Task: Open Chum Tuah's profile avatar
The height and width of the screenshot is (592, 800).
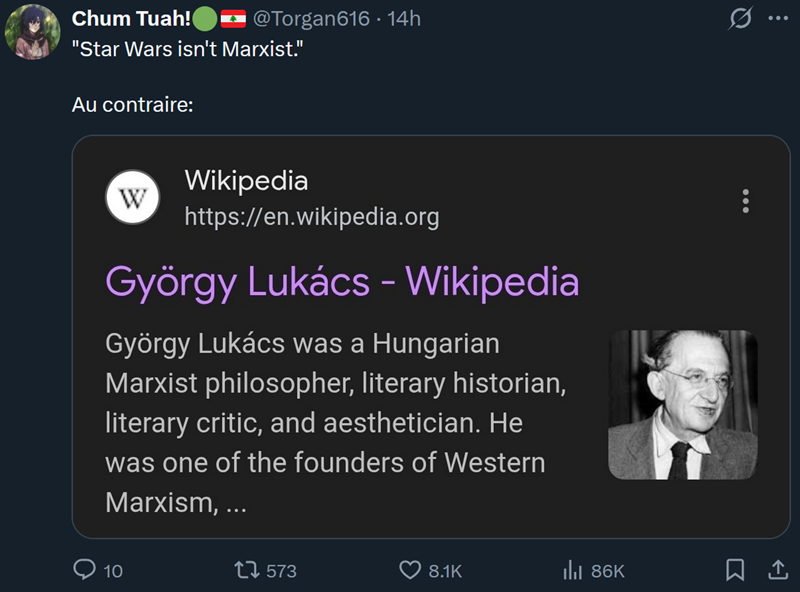Action: [32, 32]
